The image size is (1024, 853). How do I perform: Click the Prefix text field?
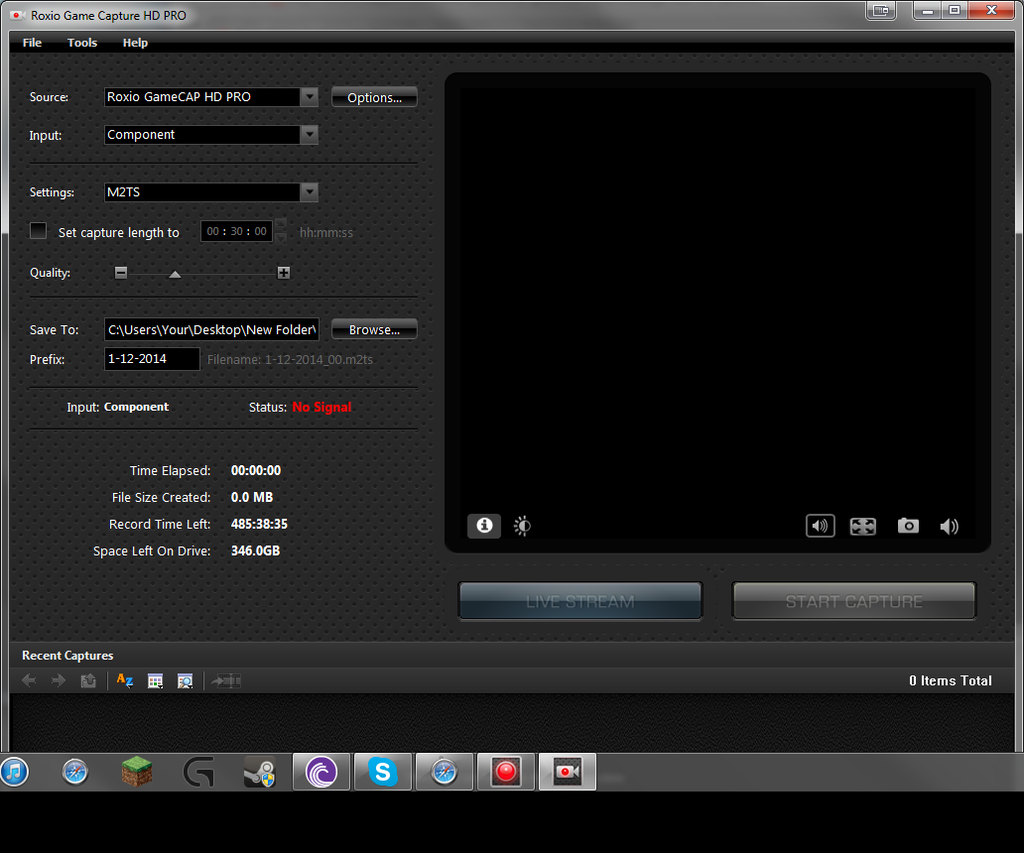coord(152,359)
